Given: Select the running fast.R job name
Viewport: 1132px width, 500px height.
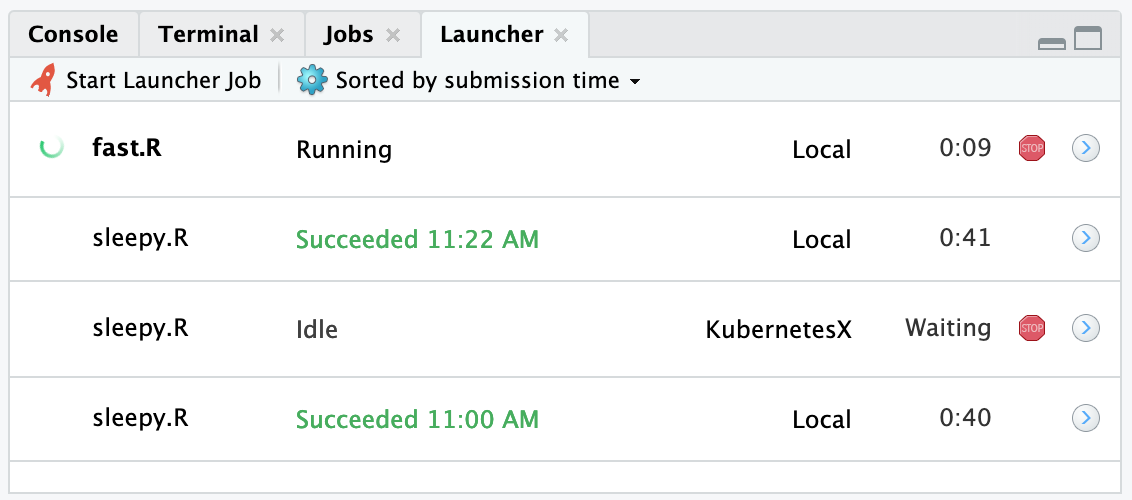Looking at the screenshot, I should pyautogui.click(x=126, y=149).
